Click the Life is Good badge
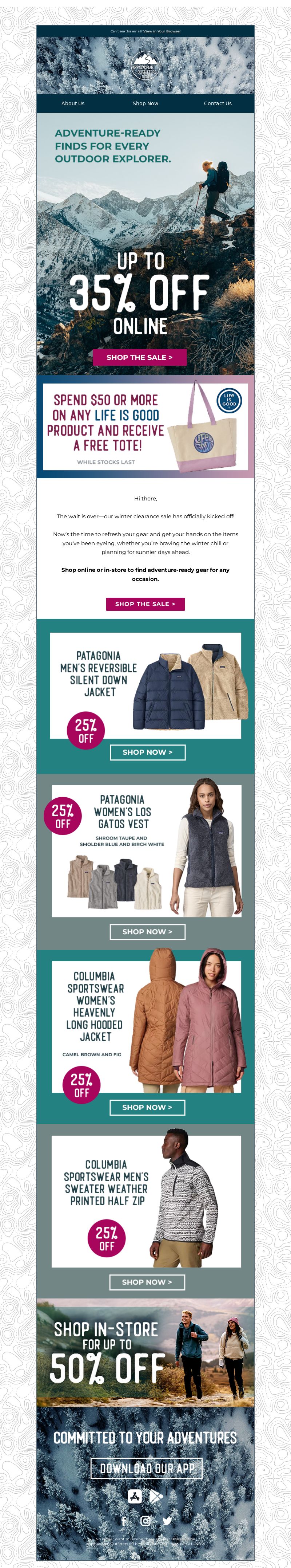 [x=229, y=400]
